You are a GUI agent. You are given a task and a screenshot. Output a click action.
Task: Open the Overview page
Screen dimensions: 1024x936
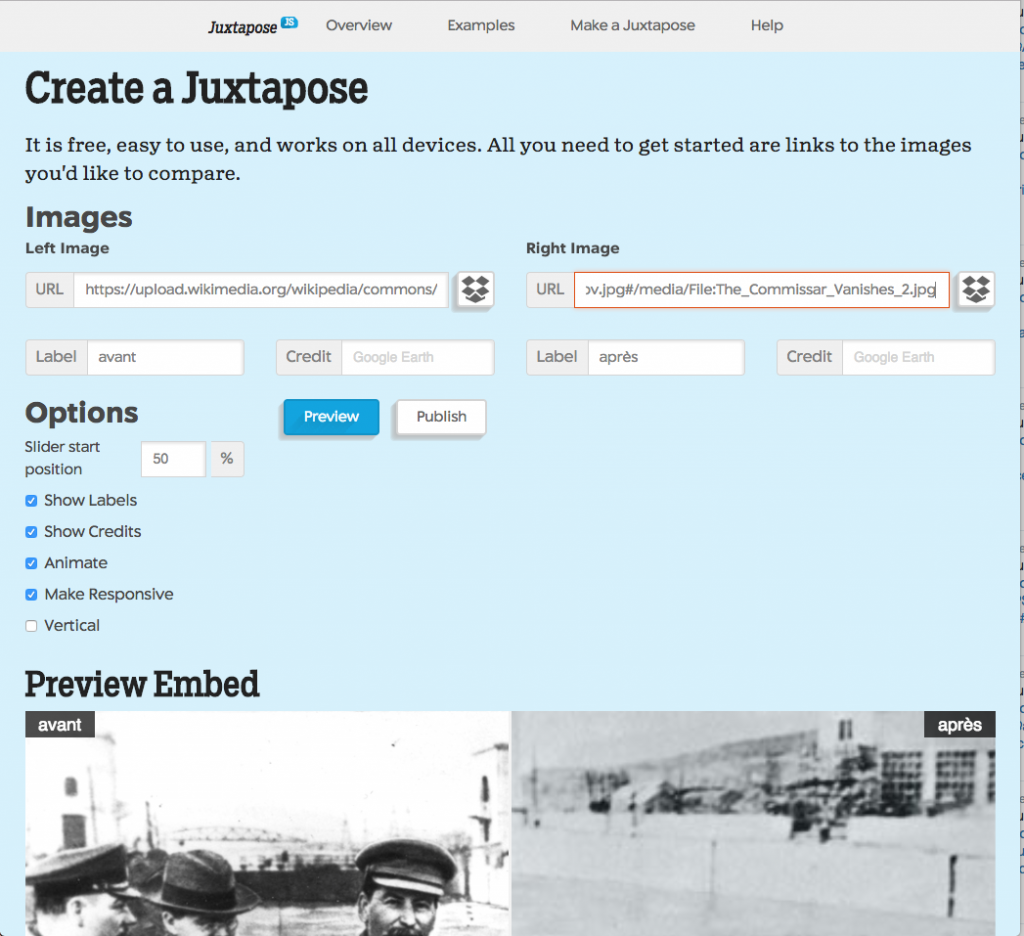click(358, 25)
